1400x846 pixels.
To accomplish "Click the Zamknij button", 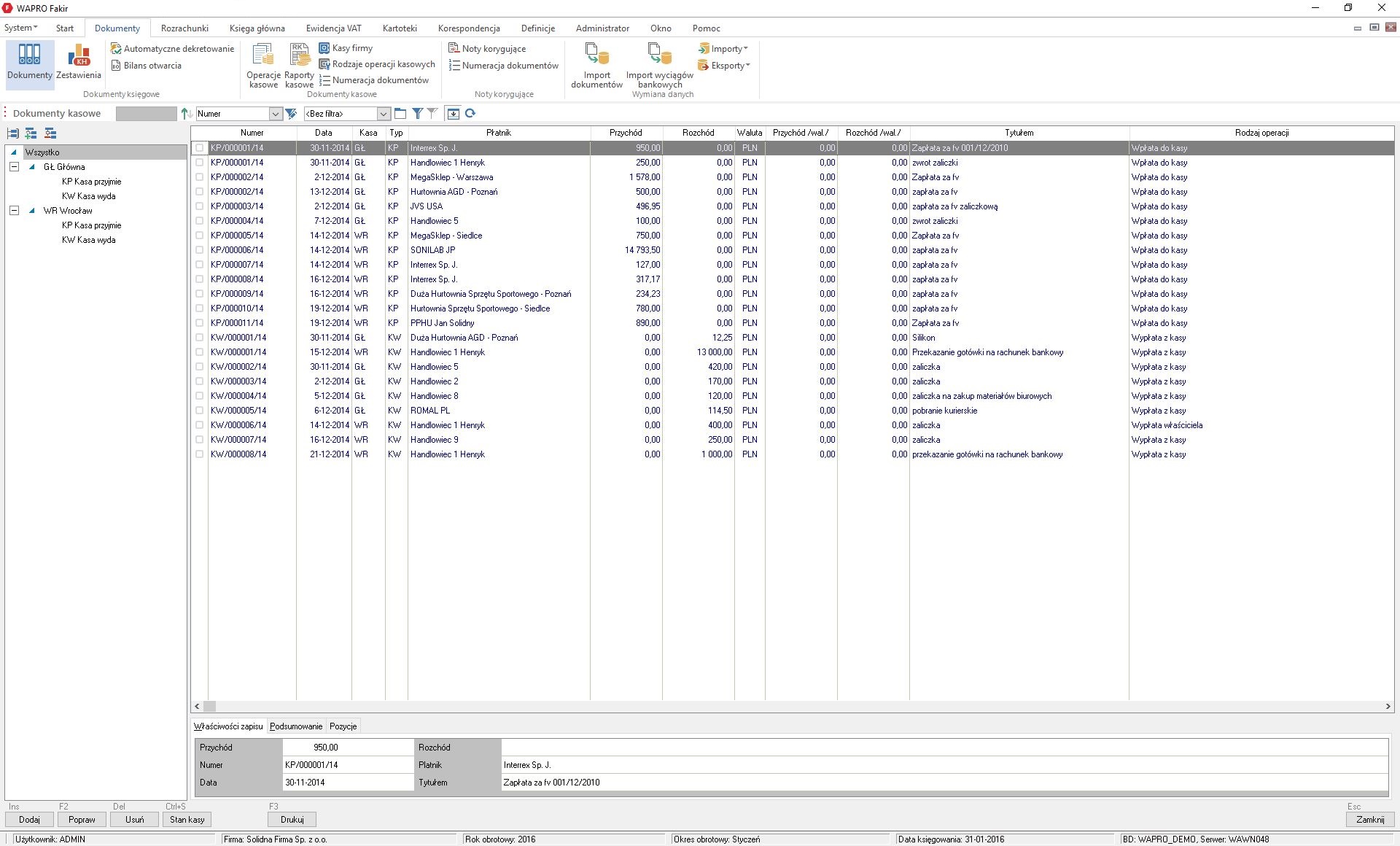I will coord(1370,820).
